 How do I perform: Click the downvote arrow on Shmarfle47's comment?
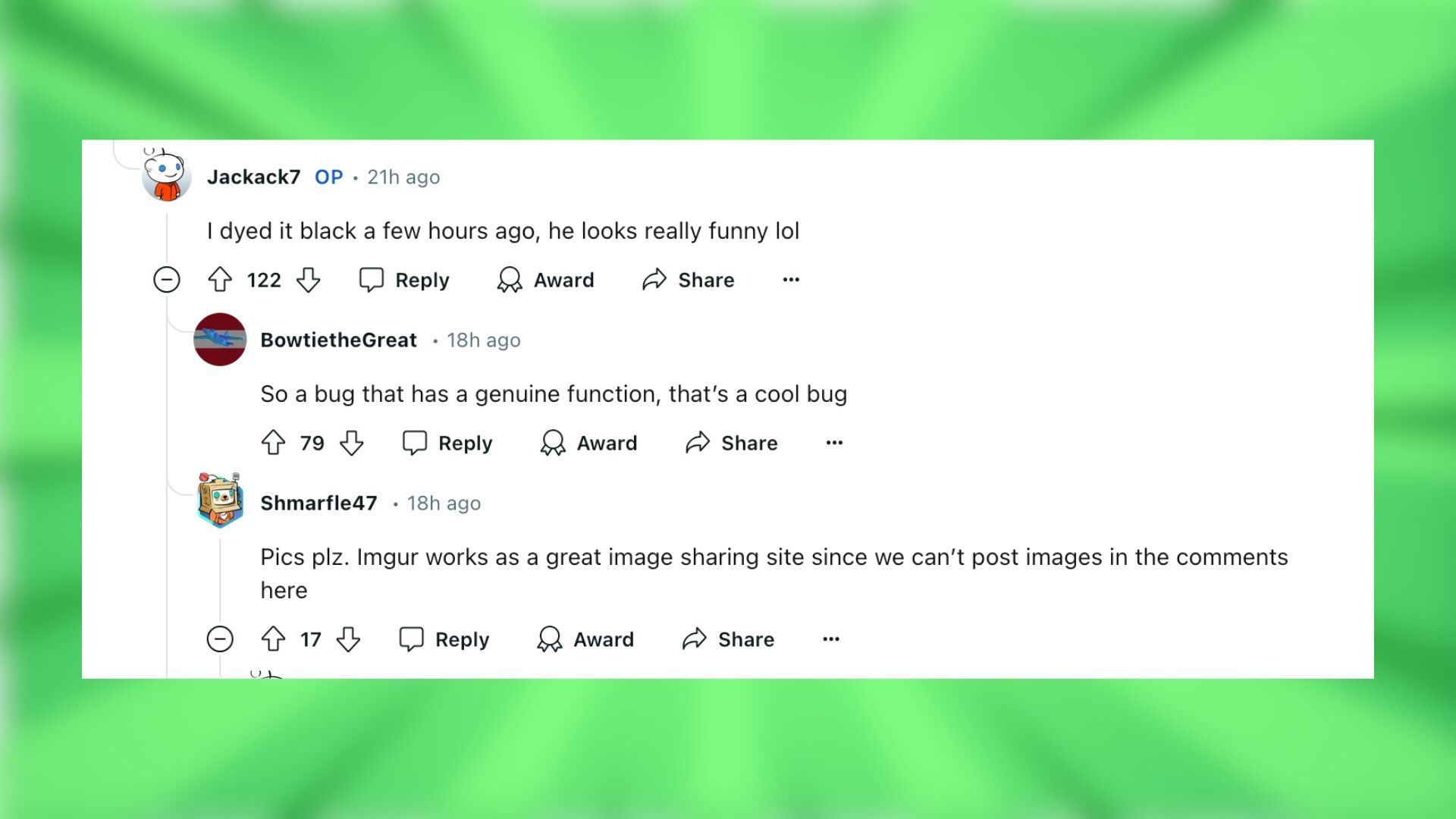[348, 639]
